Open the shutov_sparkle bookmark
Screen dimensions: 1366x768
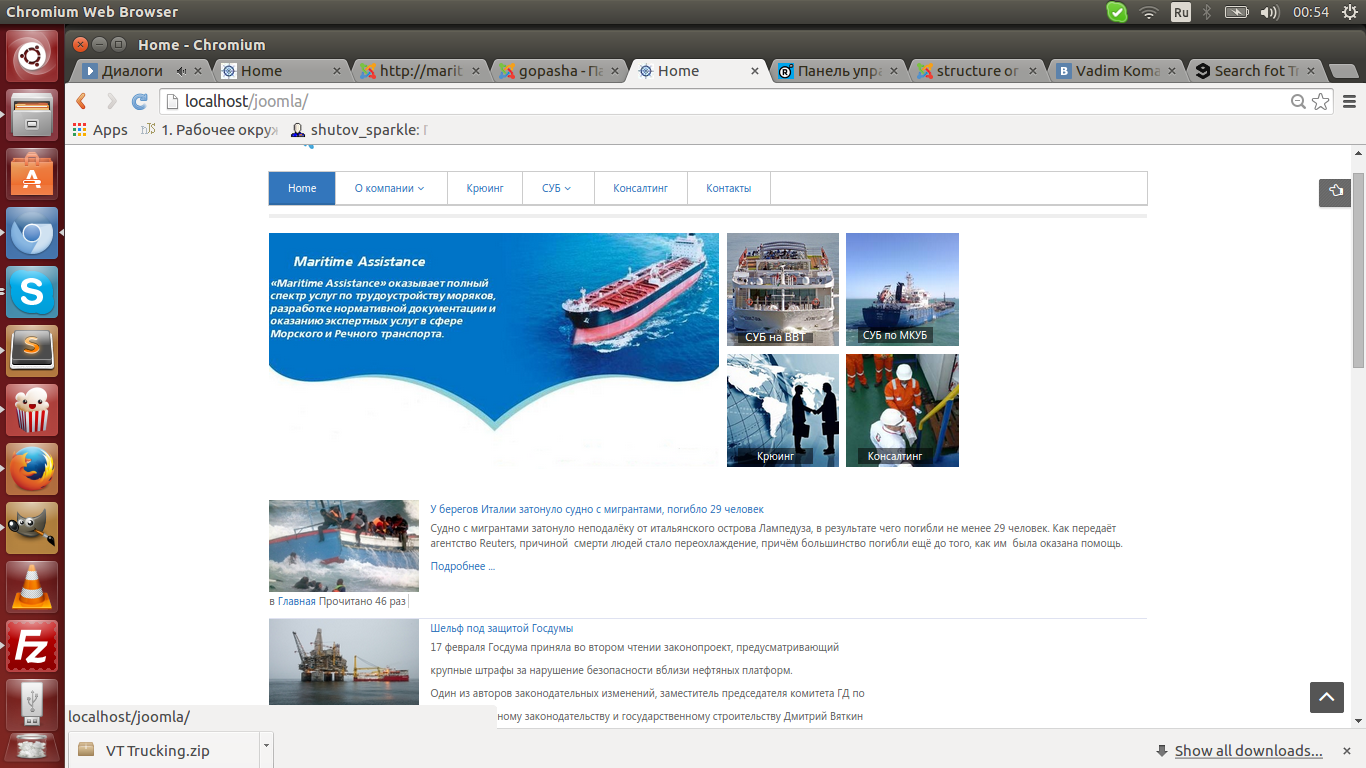[x=359, y=130]
